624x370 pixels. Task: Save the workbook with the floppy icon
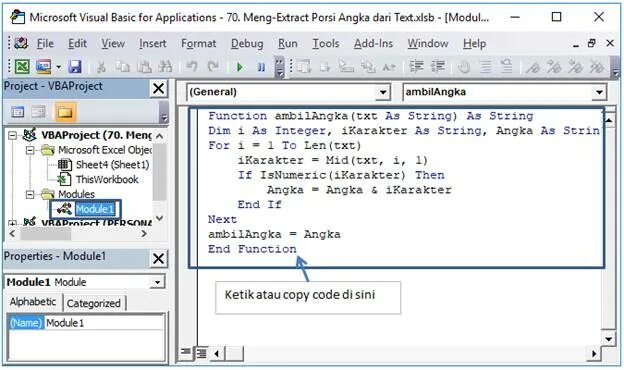point(74,66)
